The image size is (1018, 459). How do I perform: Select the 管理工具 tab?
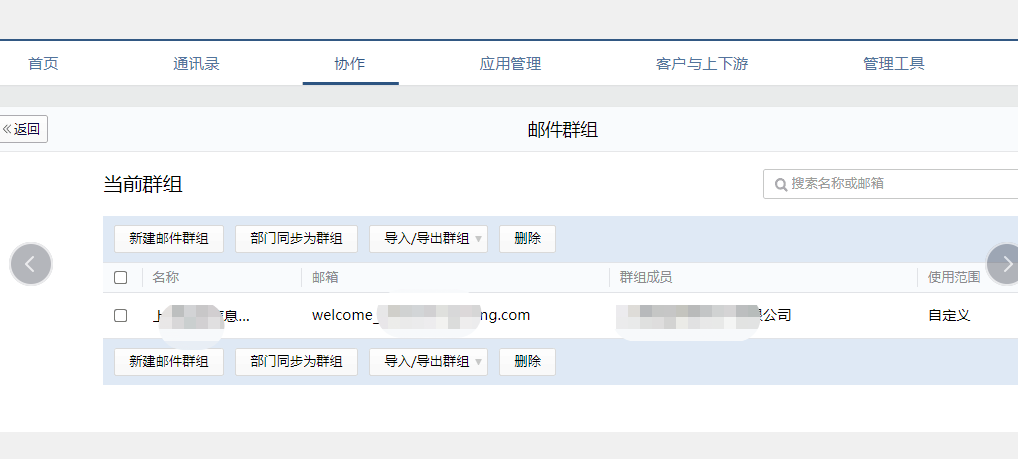click(x=894, y=64)
